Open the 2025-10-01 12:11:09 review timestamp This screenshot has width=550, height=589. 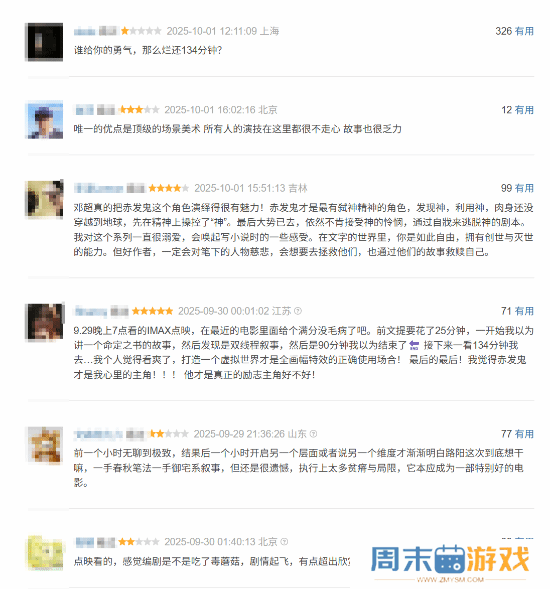(212, 31)
